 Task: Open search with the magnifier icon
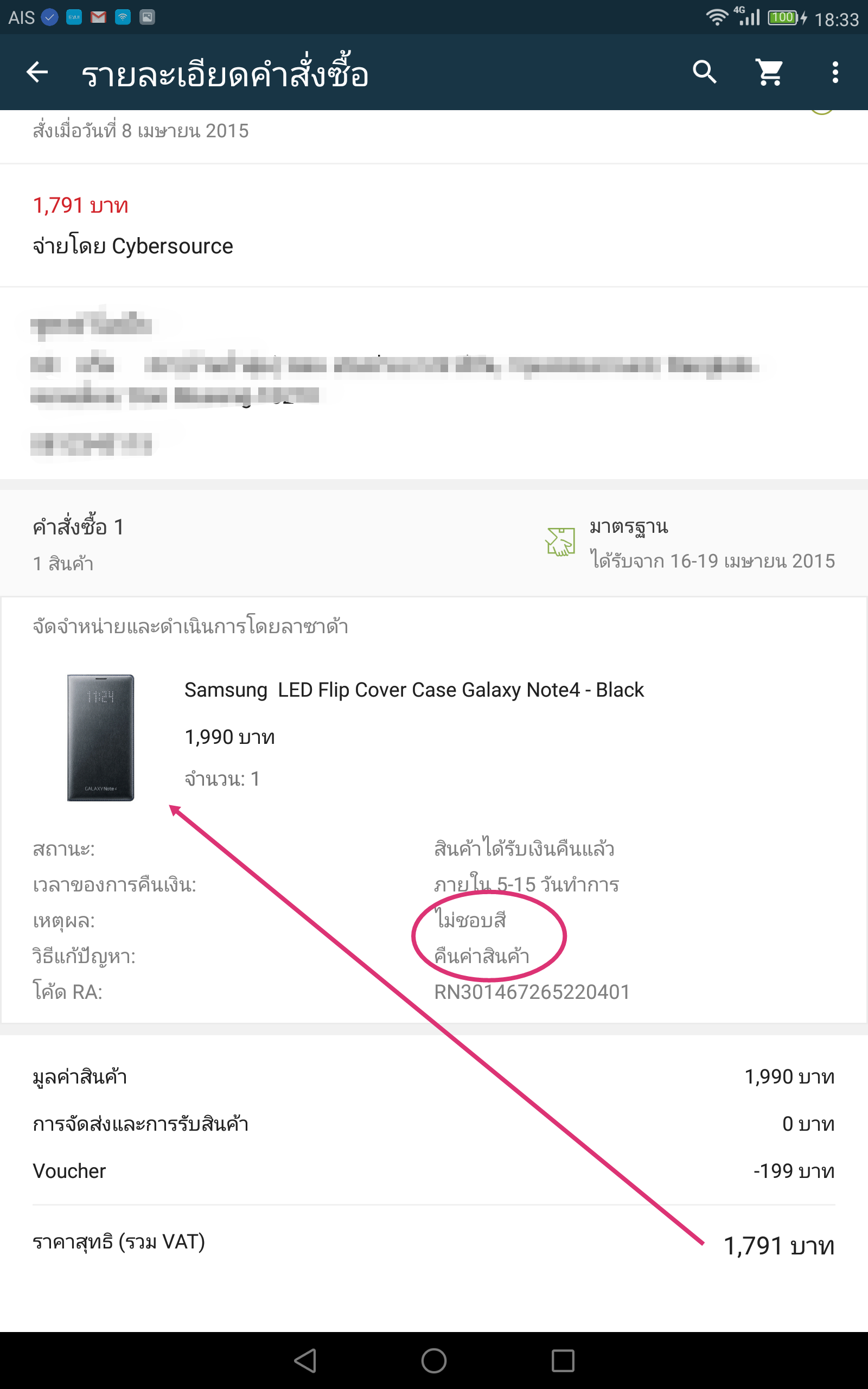[704, 72]
